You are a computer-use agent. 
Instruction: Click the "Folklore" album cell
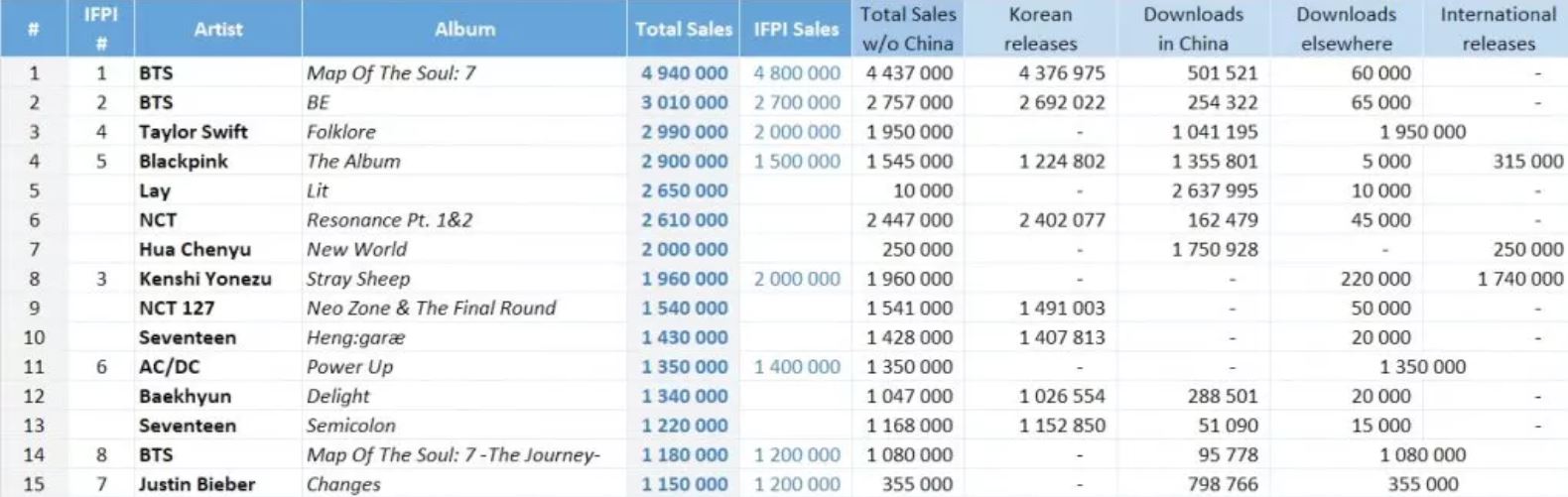tap(351, 132)
